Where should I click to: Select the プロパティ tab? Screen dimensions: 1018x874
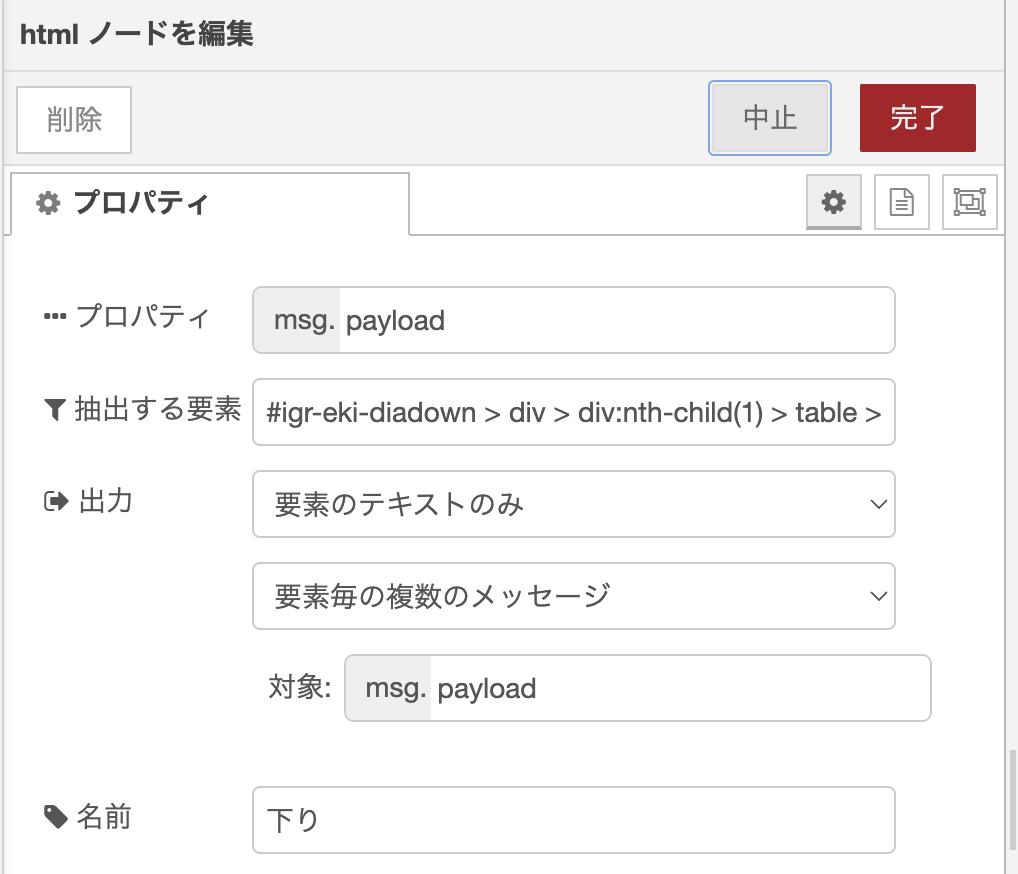210,203
